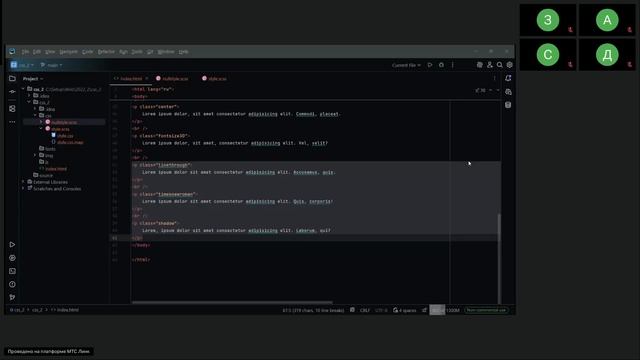
Task: Open the More tool windows ellipsis
Action: pos(12,122)
